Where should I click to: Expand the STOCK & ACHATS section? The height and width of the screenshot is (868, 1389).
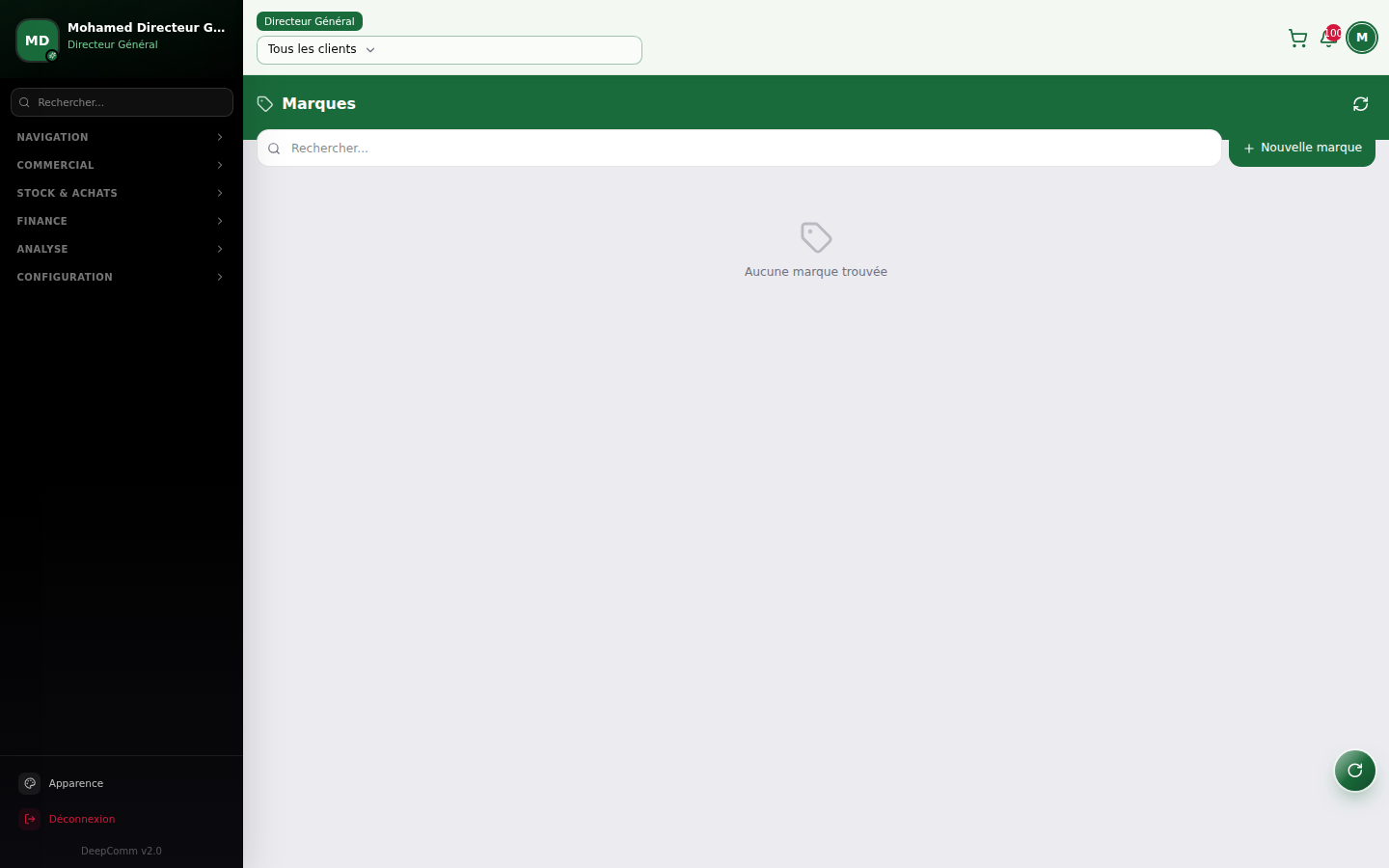click(x=121, y=193)
